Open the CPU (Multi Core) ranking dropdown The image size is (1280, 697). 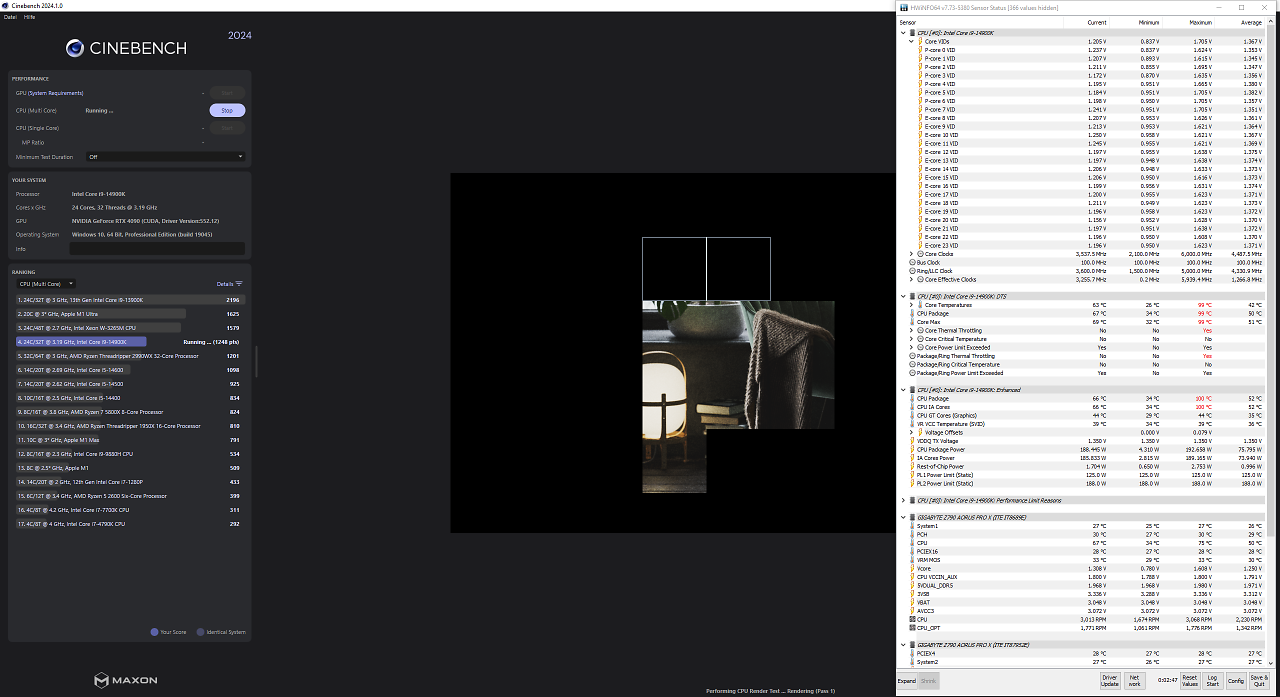[45, 283]
